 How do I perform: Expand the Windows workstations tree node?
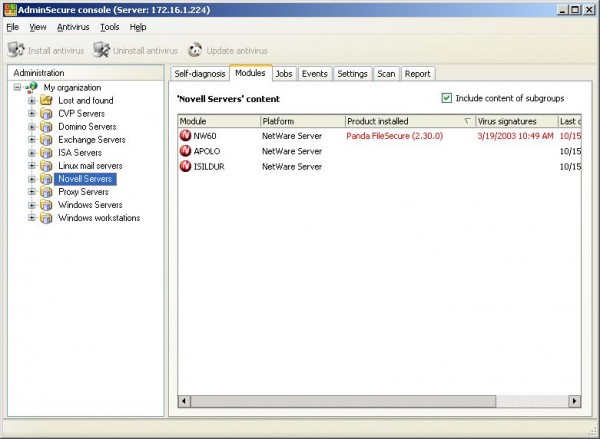tap(31, 218)
